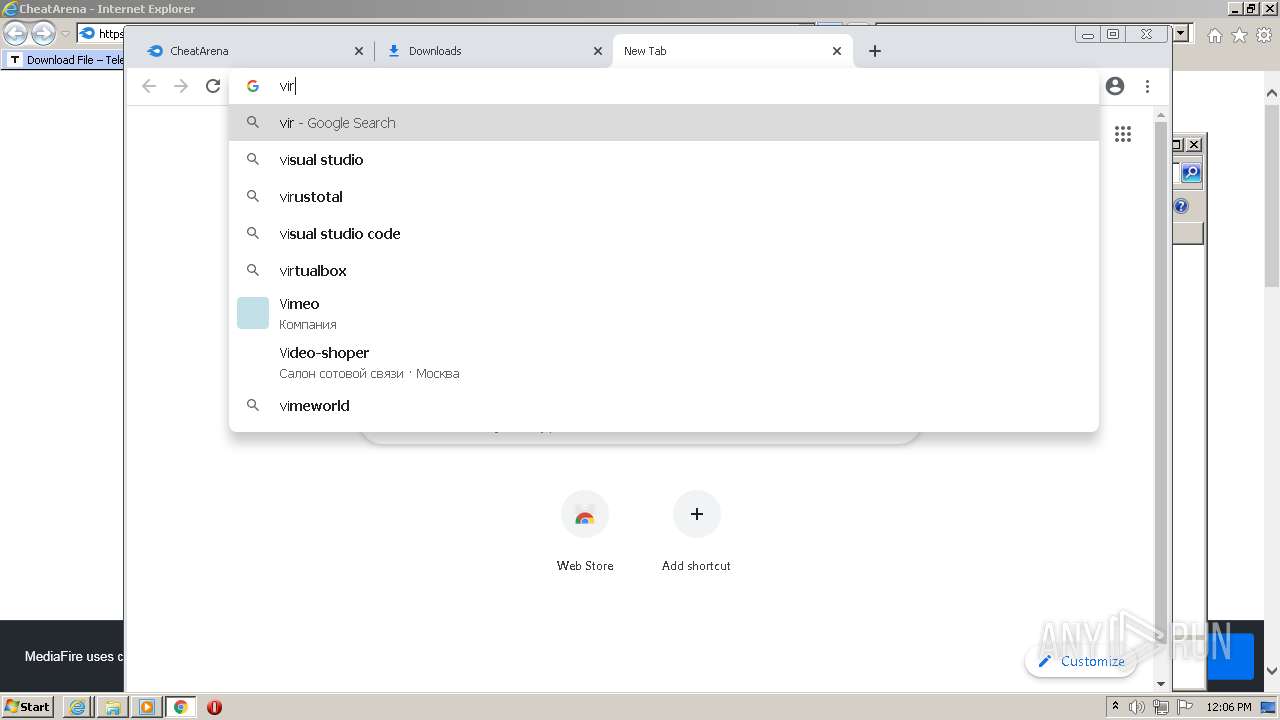Click the Customize button
Screen dimensions: 1280x720
click(x=1081, y=661)
